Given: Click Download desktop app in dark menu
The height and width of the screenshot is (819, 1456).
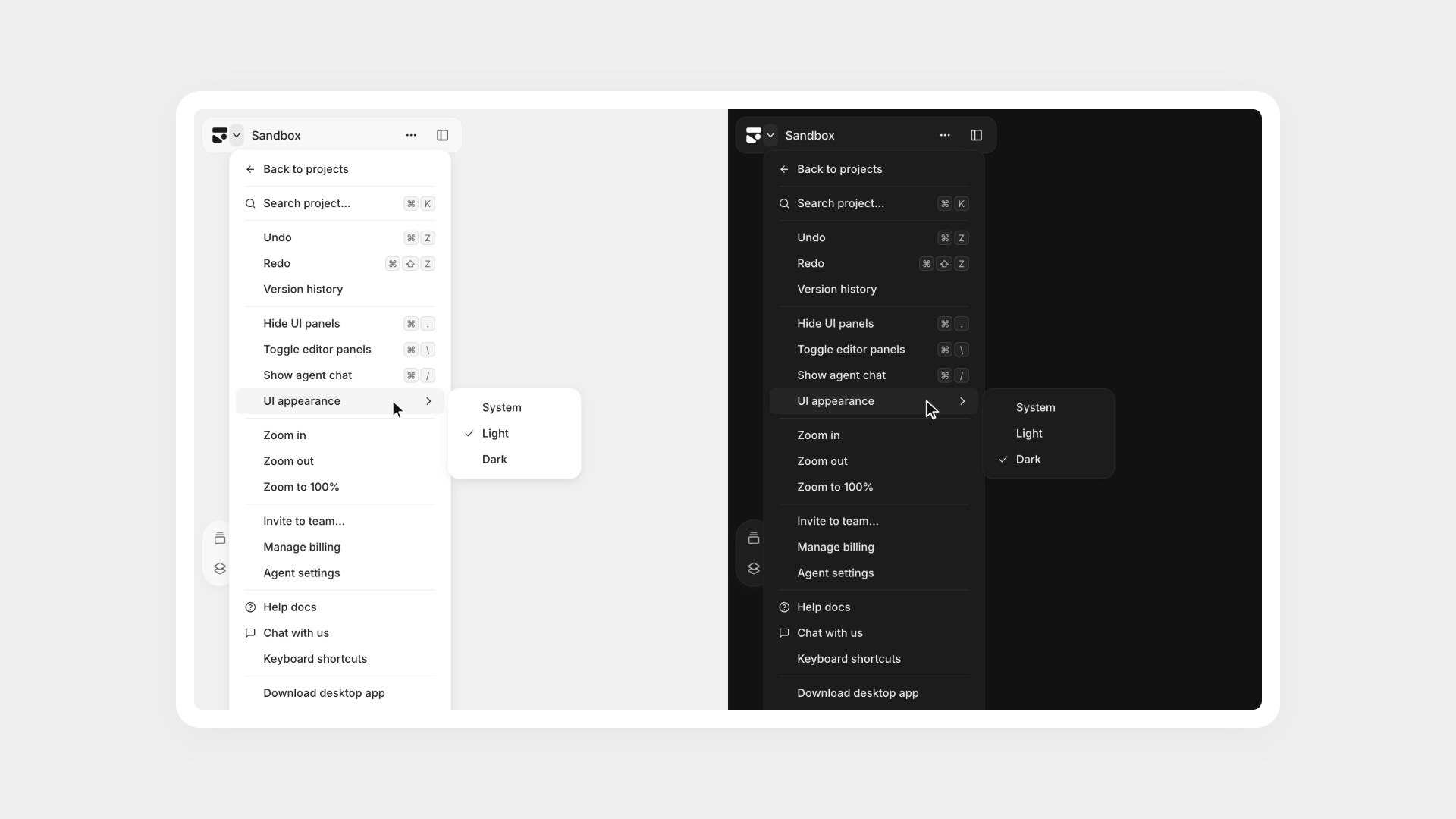Looking at the screenshot, I should [874, 693].
